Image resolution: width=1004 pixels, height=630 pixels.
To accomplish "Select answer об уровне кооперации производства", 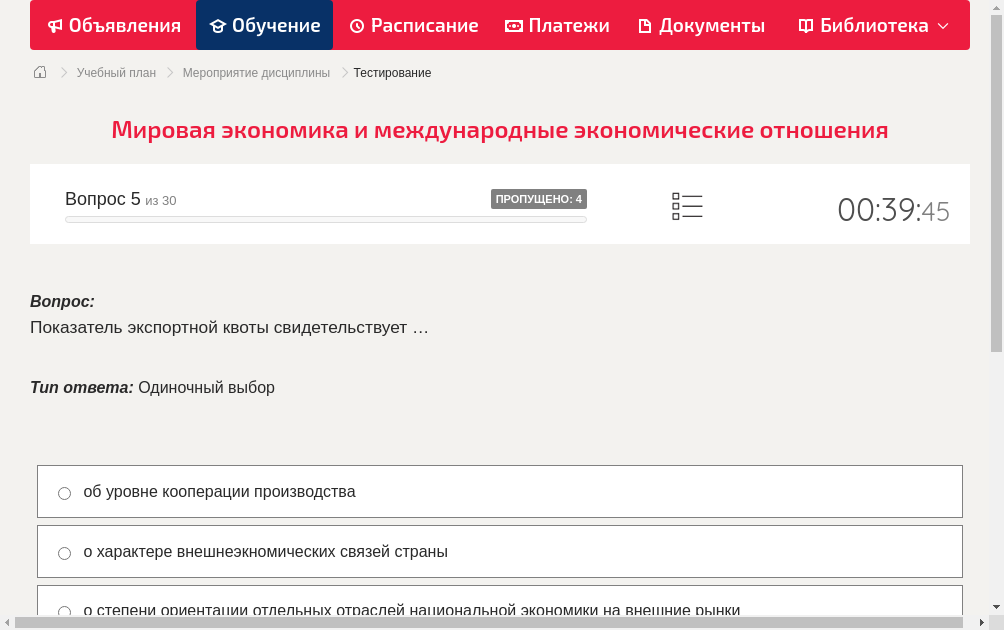I will pos(64,492).
